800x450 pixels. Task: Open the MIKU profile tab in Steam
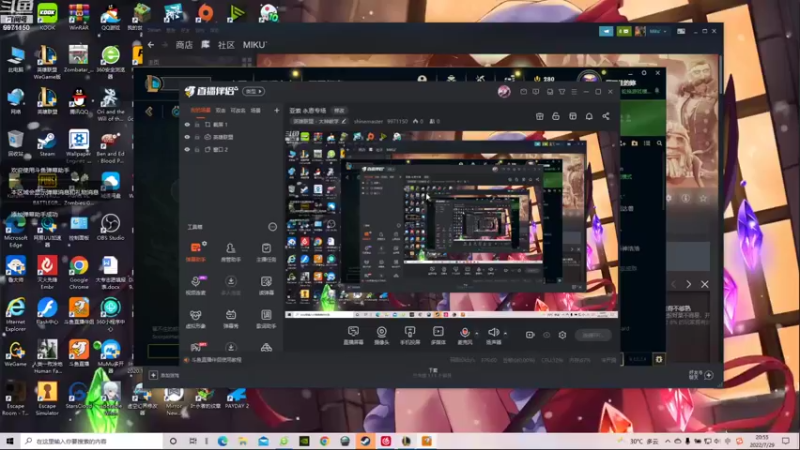254,45
